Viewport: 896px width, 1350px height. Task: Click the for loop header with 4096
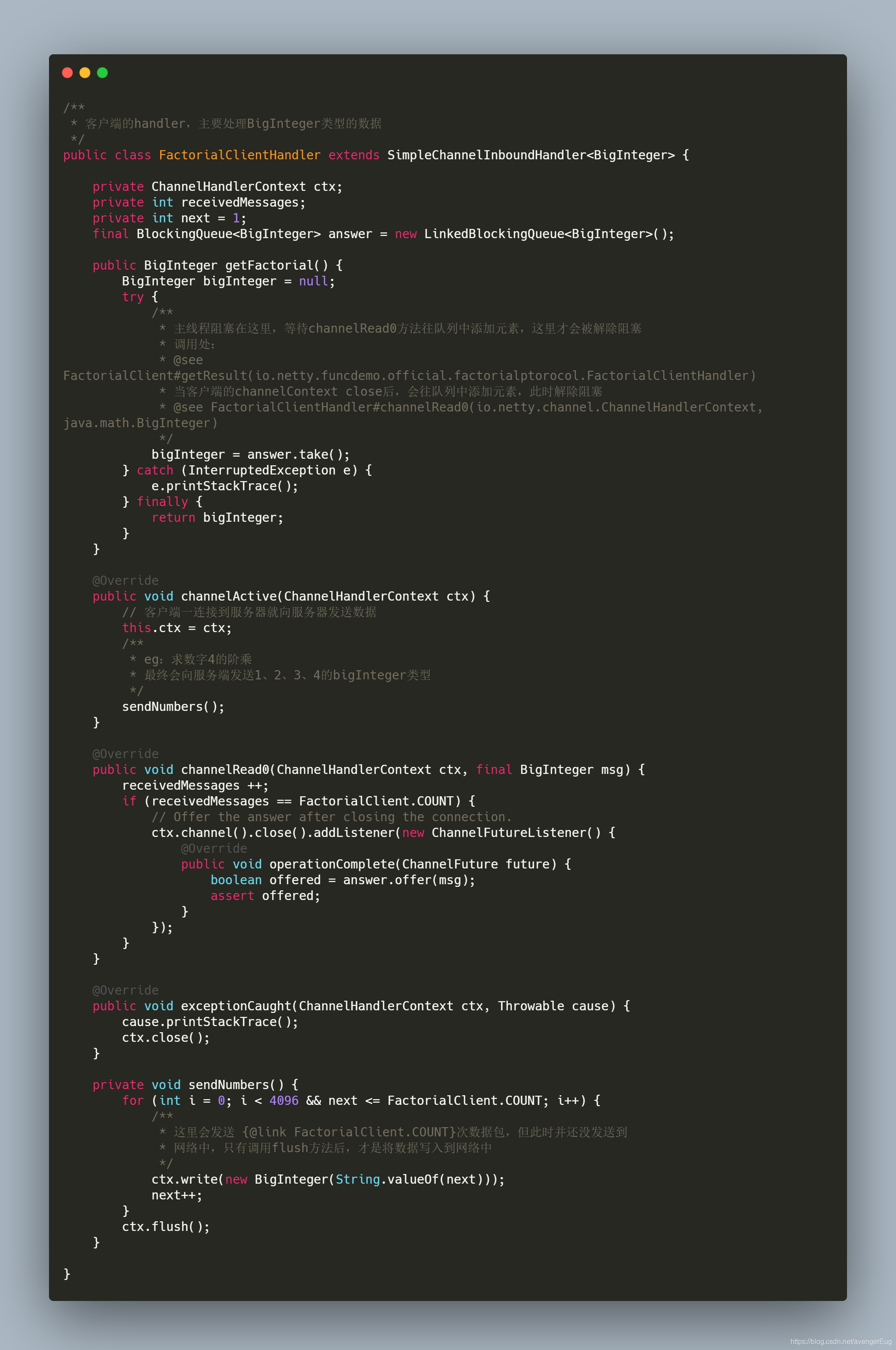[x=361, y=1100]
